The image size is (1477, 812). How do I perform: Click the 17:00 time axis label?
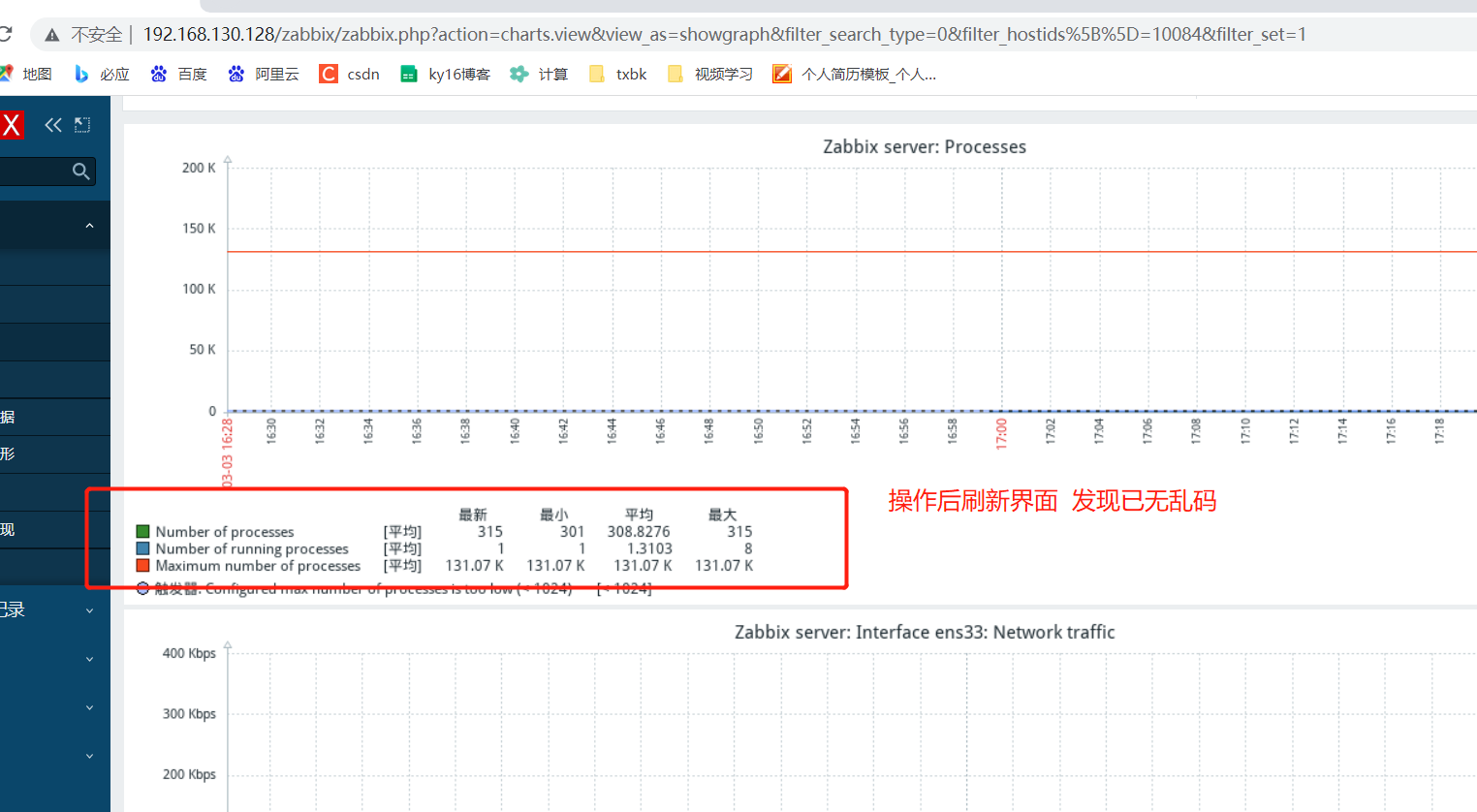coord(1001,434)
